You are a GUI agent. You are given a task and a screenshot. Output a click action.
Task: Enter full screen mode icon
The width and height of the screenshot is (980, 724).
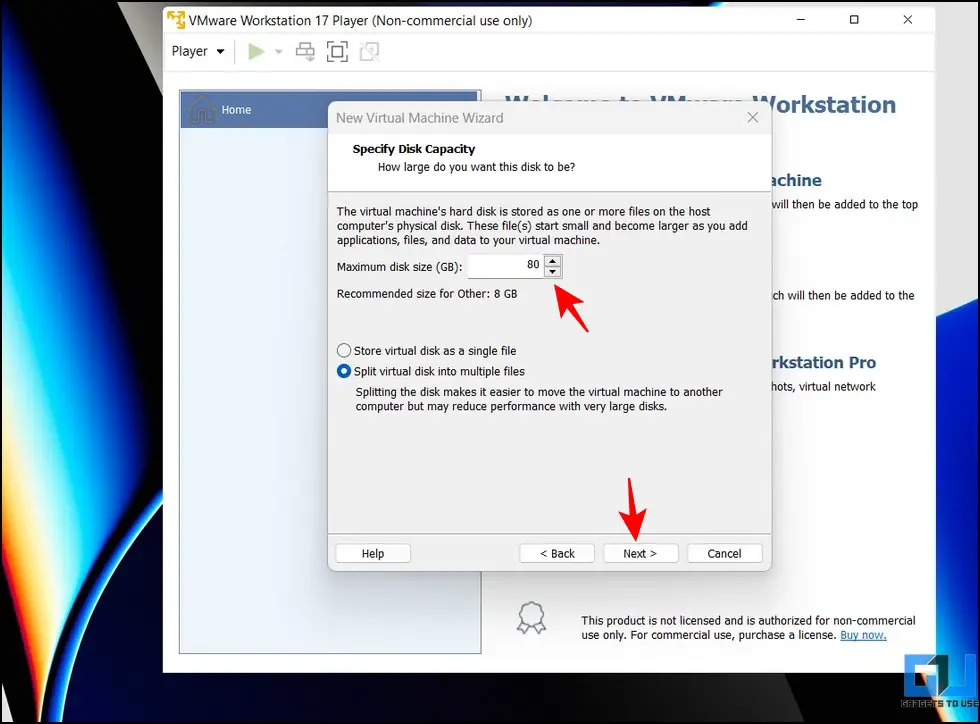tap(338, 51)
